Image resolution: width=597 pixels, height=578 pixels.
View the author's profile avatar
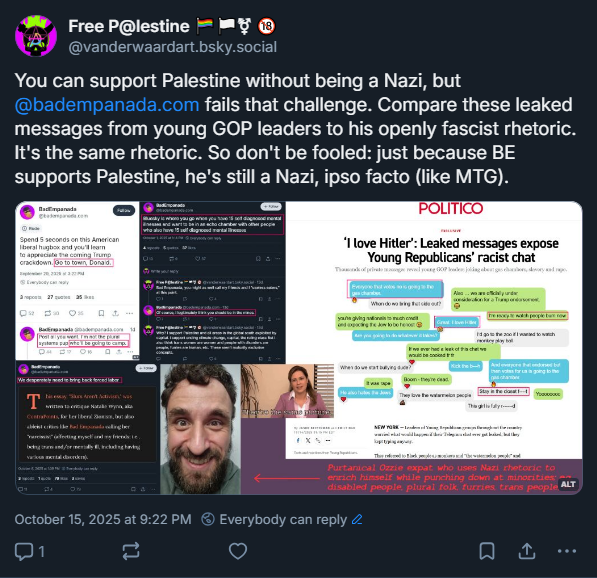coord(36,36)
